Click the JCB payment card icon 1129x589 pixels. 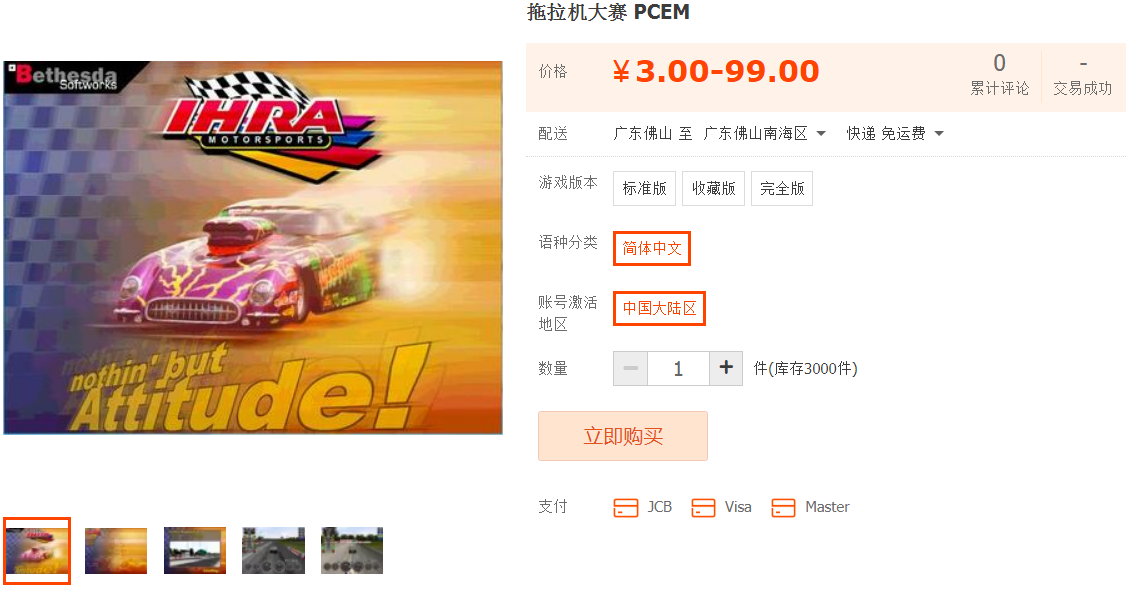point(626,508)
